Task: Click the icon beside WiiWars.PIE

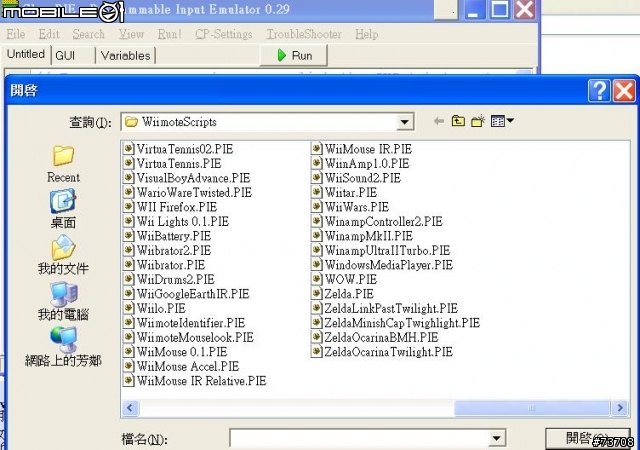Action: pyautogui.click(x=317, y=207)
